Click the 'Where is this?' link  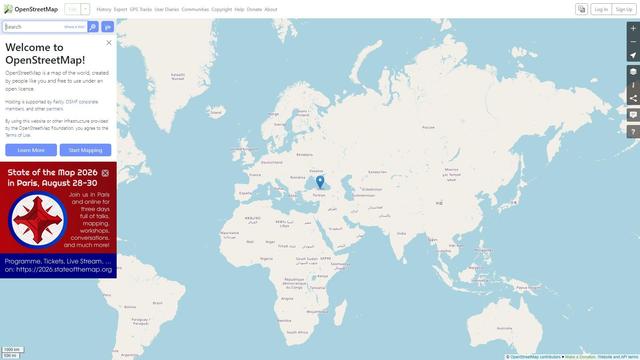coord(74,27)
